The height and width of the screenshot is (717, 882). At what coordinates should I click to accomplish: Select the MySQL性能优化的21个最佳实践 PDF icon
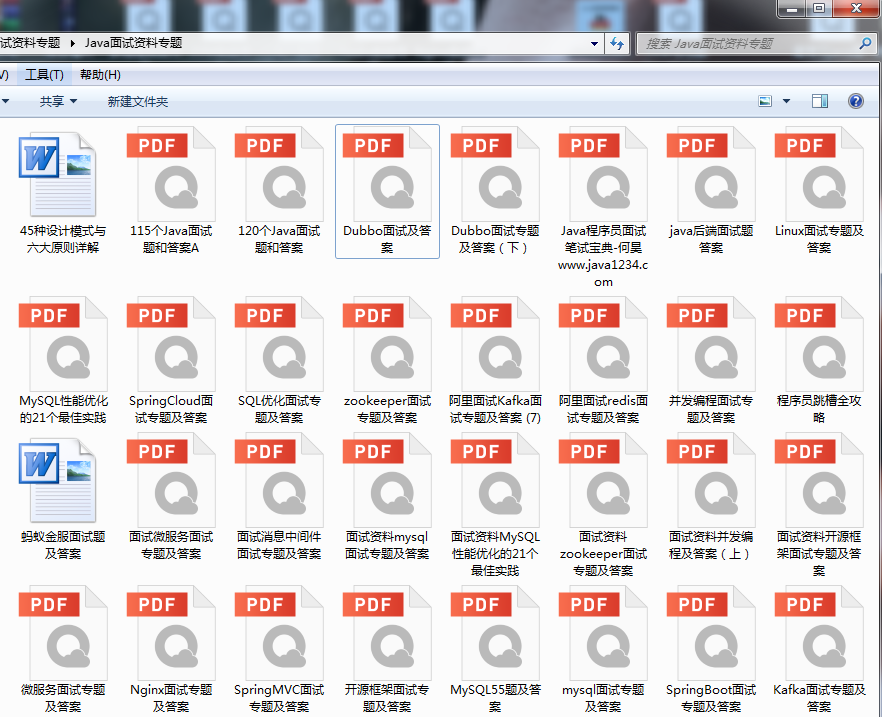(x=63, y=344)
